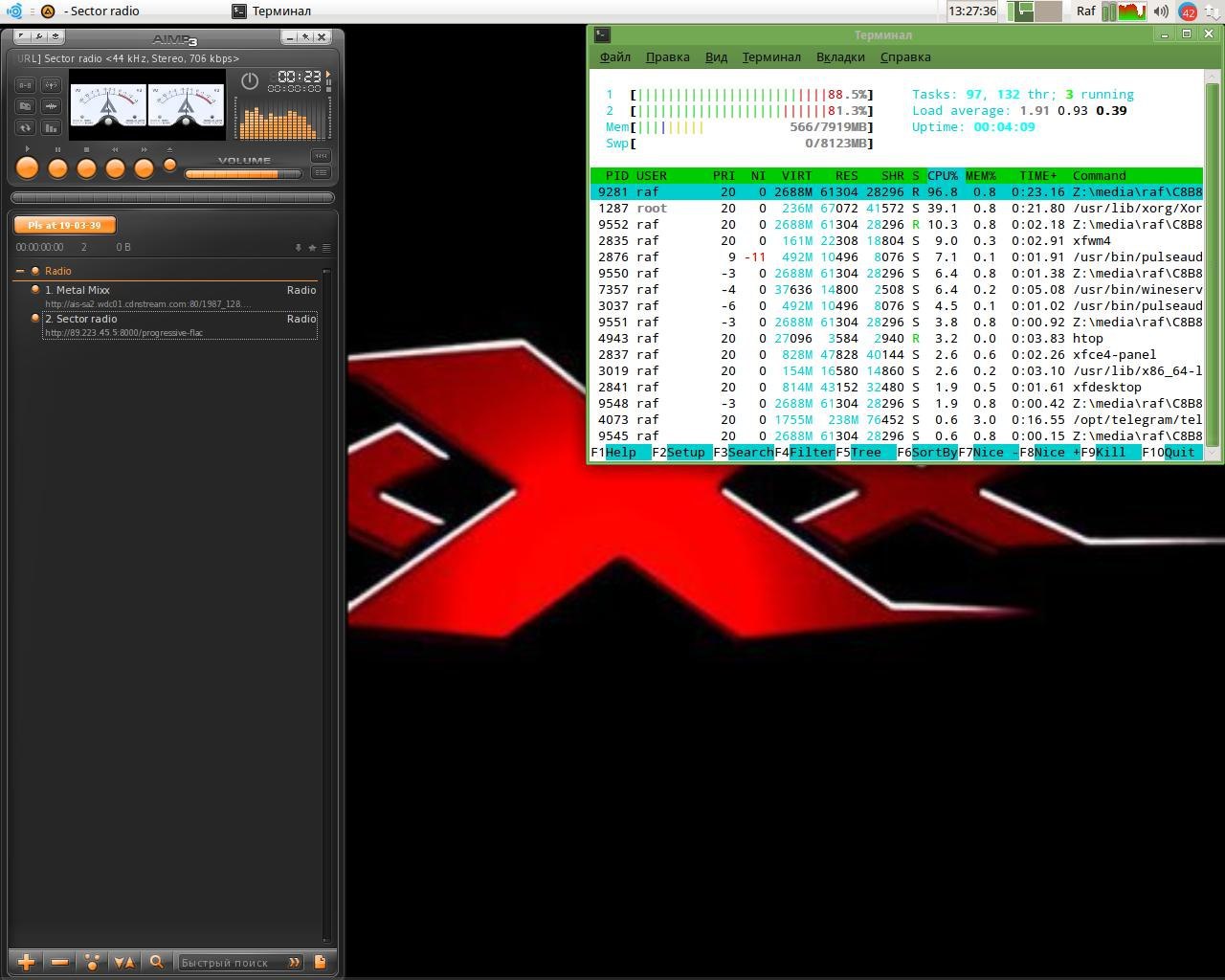
Task: Click the playlist favorites star icon
Action: click(312, 248)
